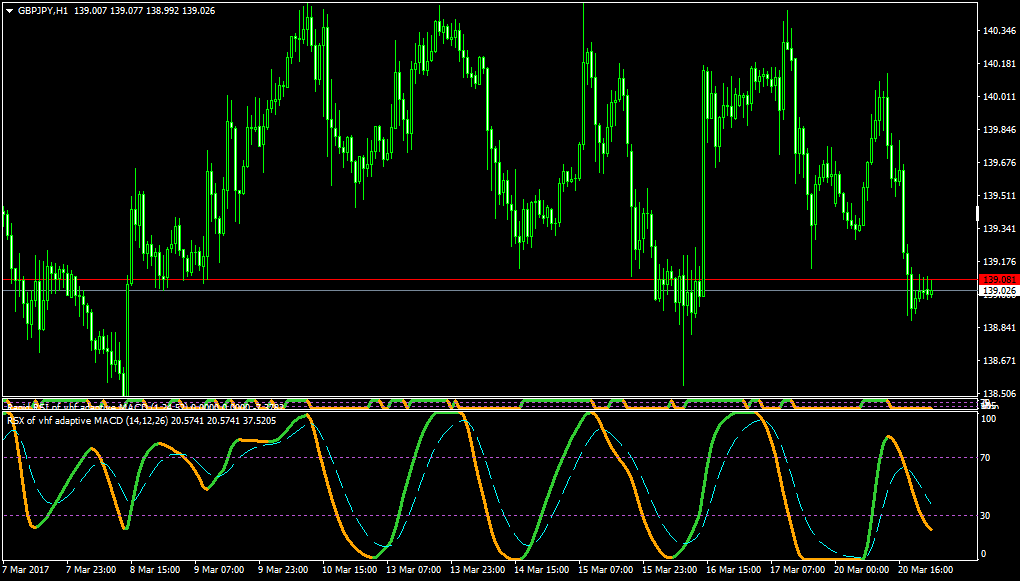Select the 138.506 price scale label
This screenshot has width=1020, height=581.
tap(1000, 394)
